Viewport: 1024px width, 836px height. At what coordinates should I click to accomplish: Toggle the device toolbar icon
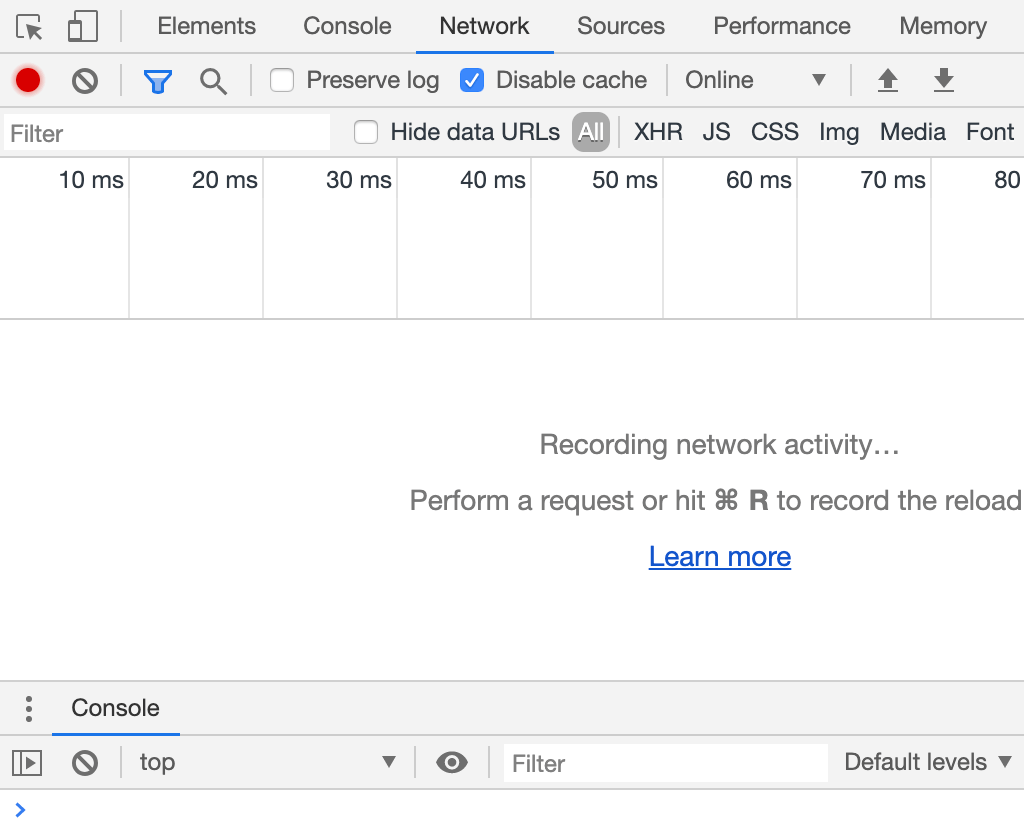(x=83, y=27)
